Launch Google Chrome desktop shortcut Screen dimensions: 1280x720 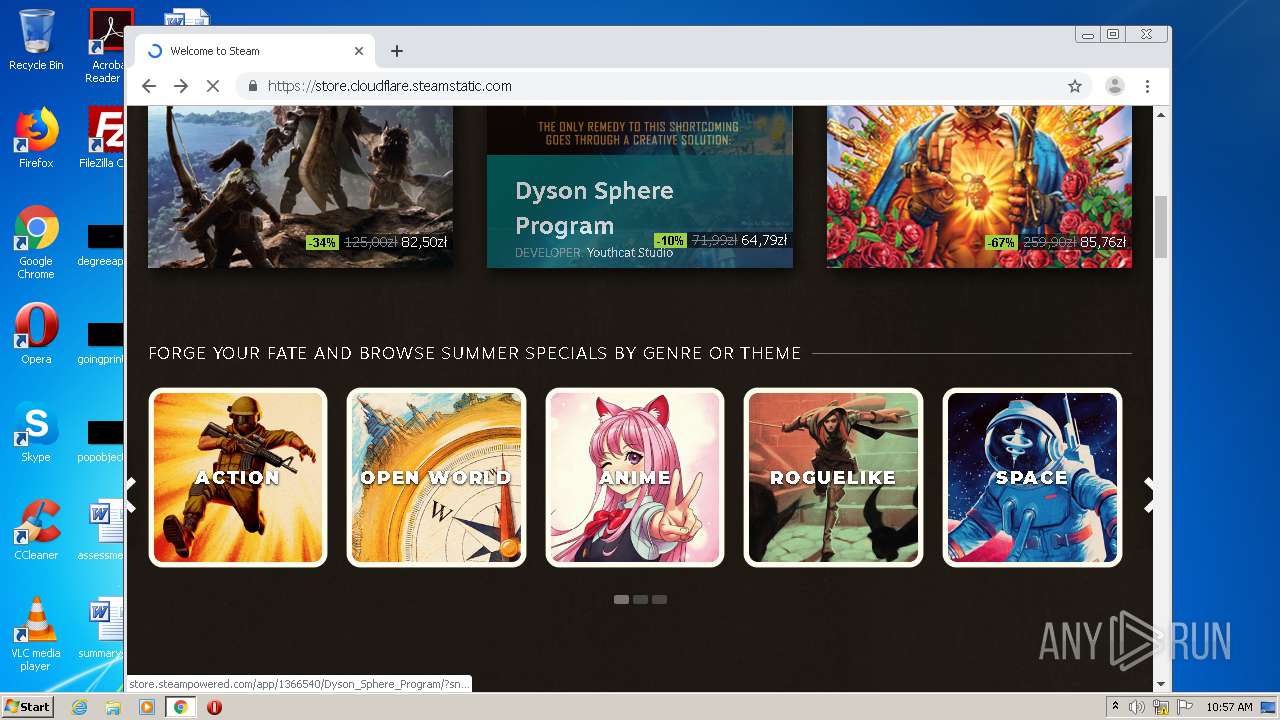(x=36, y=243)
